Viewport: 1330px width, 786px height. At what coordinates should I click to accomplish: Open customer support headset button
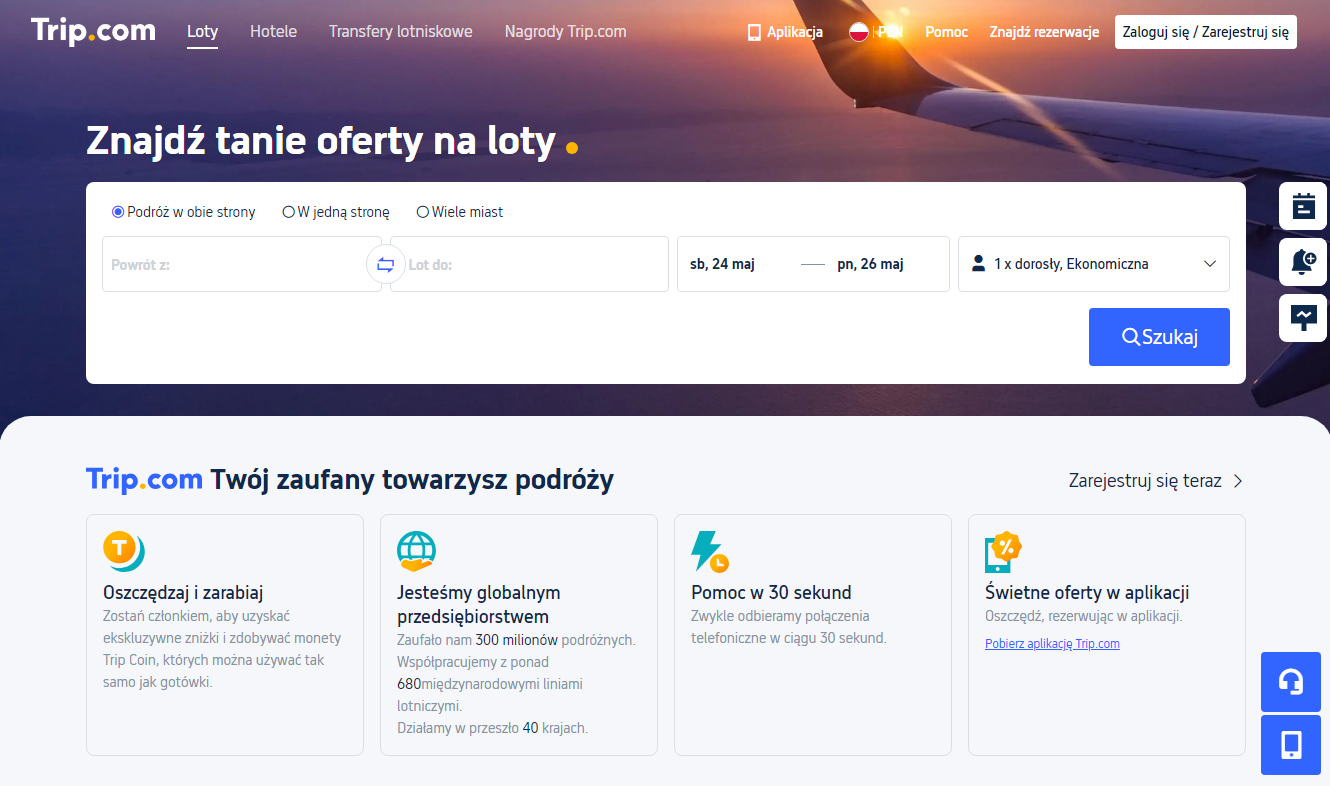(1291, 682)
